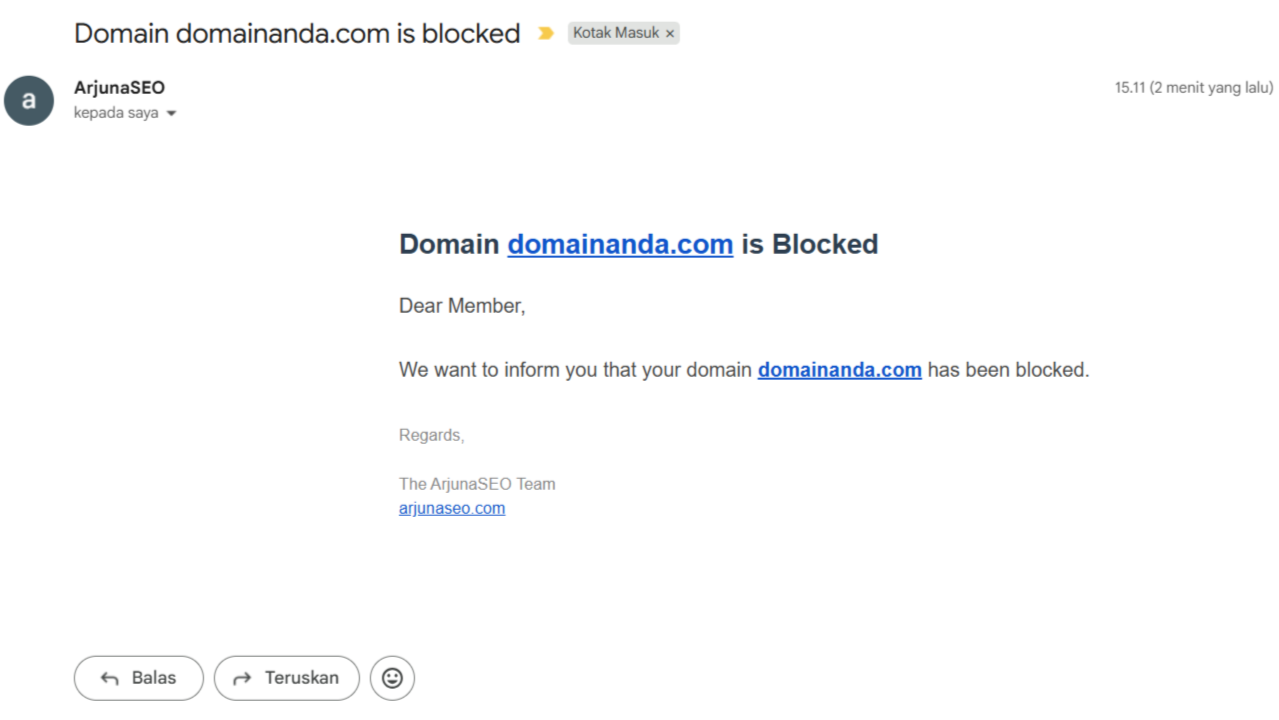Click the Dear Member greeting text

(x=462, y=306)
